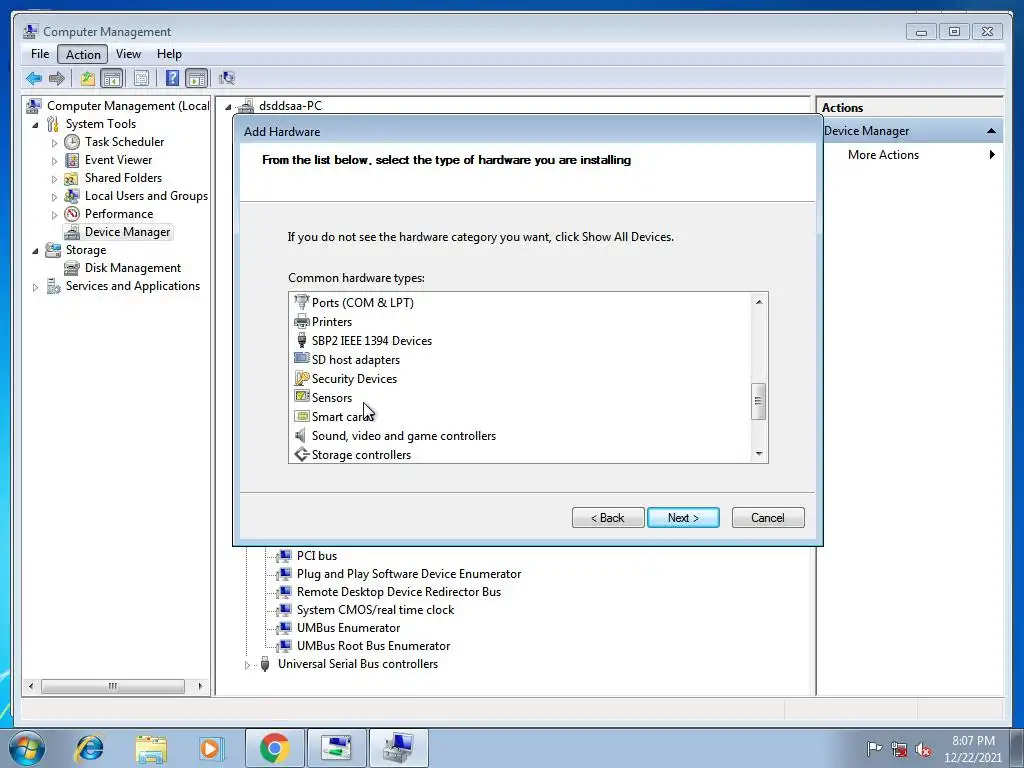Expand the Task Scheduler node arrow
1024x768 pixels.
click(54, 142)
